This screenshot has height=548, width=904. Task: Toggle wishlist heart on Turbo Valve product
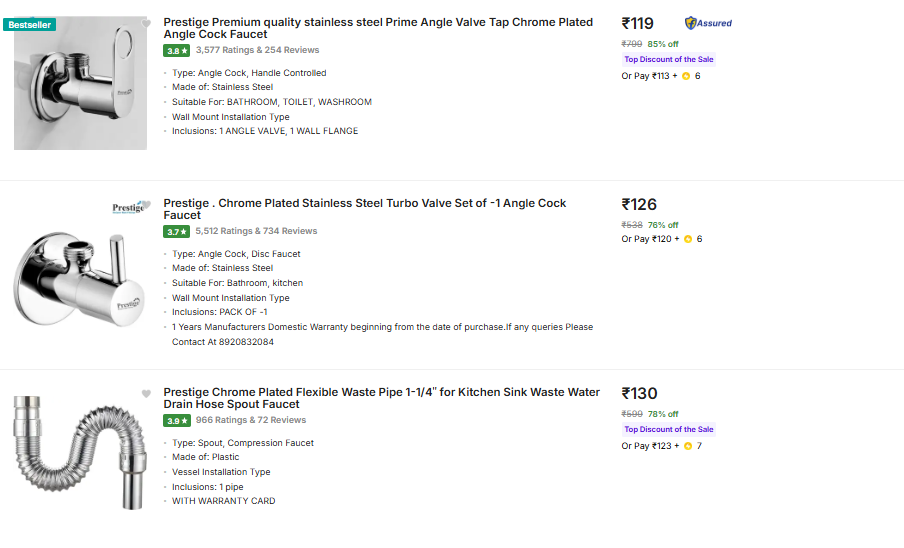(x=146, y=205)
